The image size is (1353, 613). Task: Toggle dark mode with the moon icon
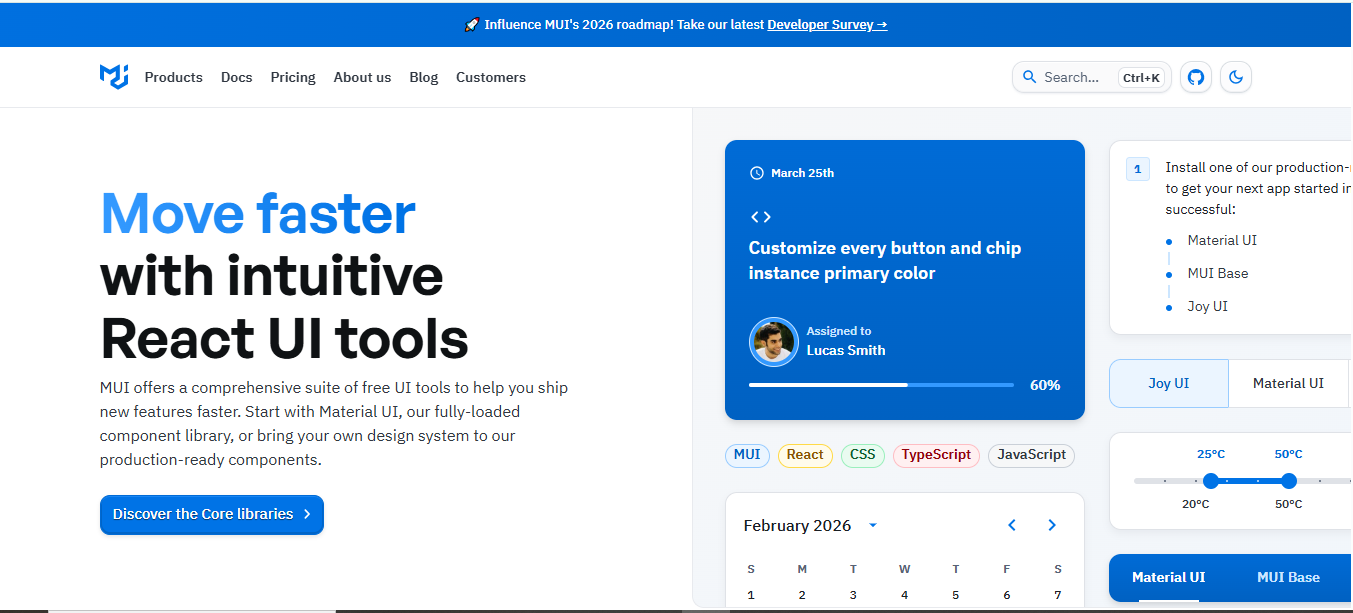coord(1235,77)
